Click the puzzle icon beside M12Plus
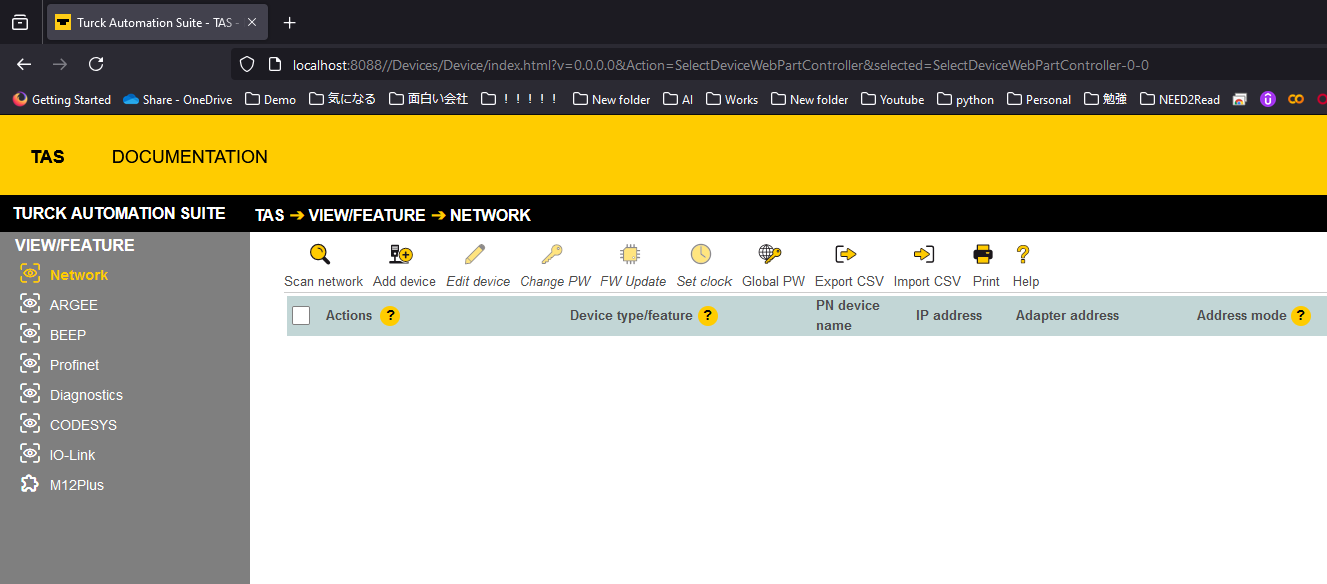 tap(30, 484)
